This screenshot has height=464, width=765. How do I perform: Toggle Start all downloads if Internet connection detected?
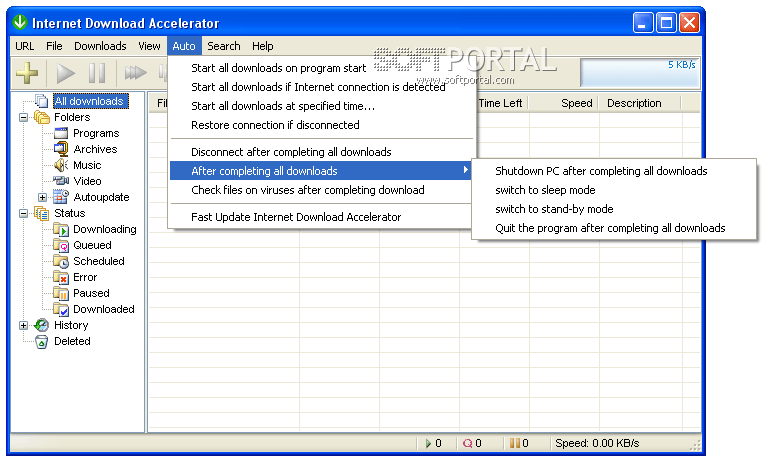(320, 87)
